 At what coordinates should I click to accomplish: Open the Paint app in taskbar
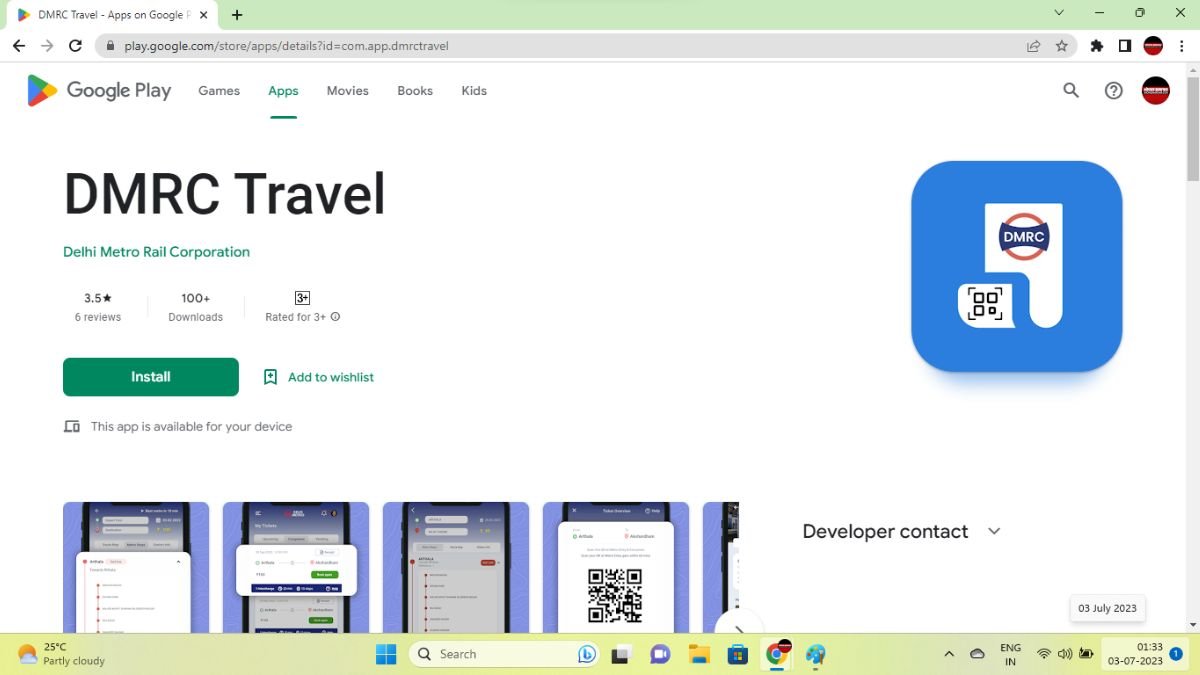point(816,654)
